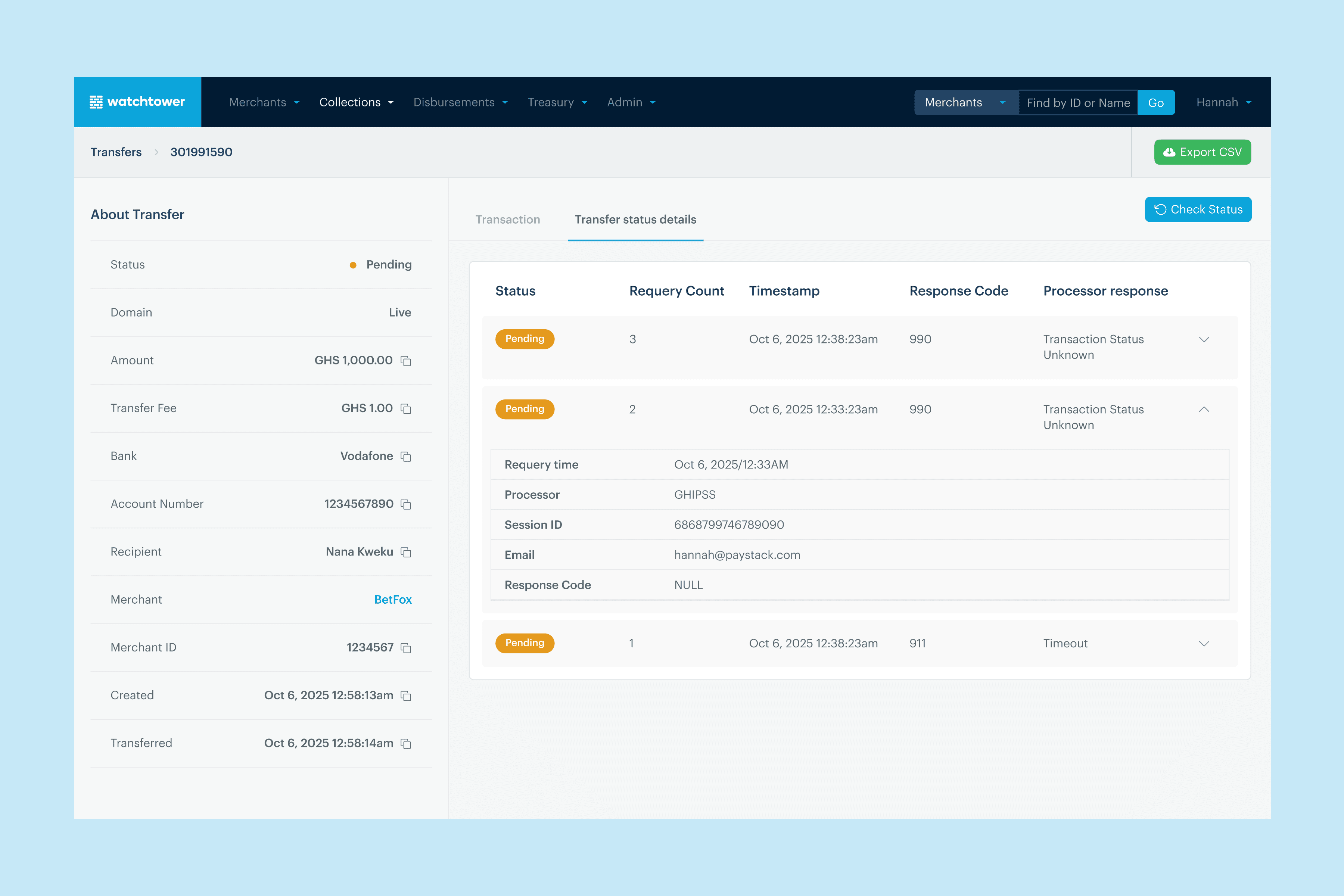The height and width of the screenshot is (896, 1344).
Task: Expand the requery count 3 row
Action: coord(1203,339)
